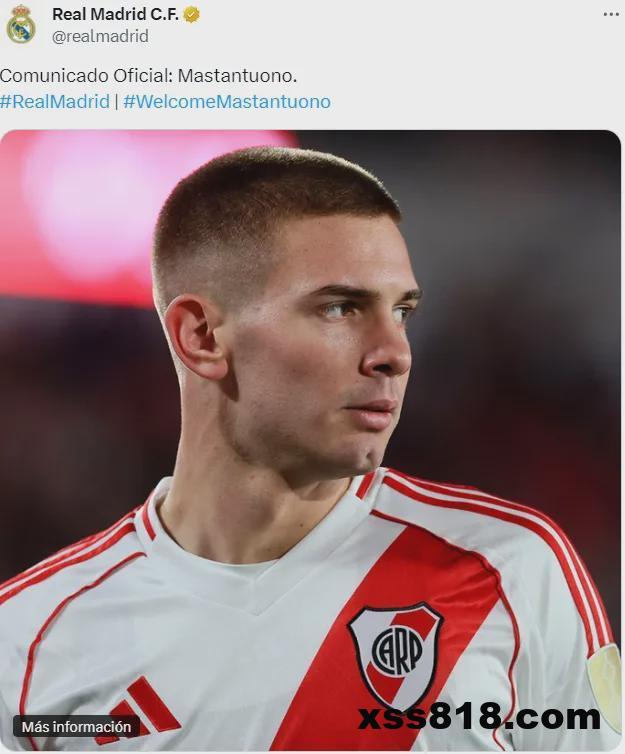Click the player's ear in photo
Viewport: 625px width, 754px height.
click(x=196, y=338)
